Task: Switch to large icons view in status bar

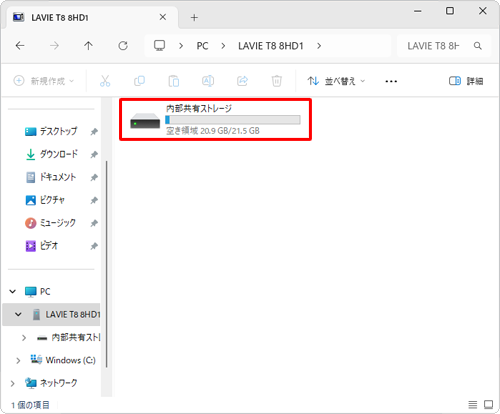Action: pyautogui.click(x=488, y=405)
